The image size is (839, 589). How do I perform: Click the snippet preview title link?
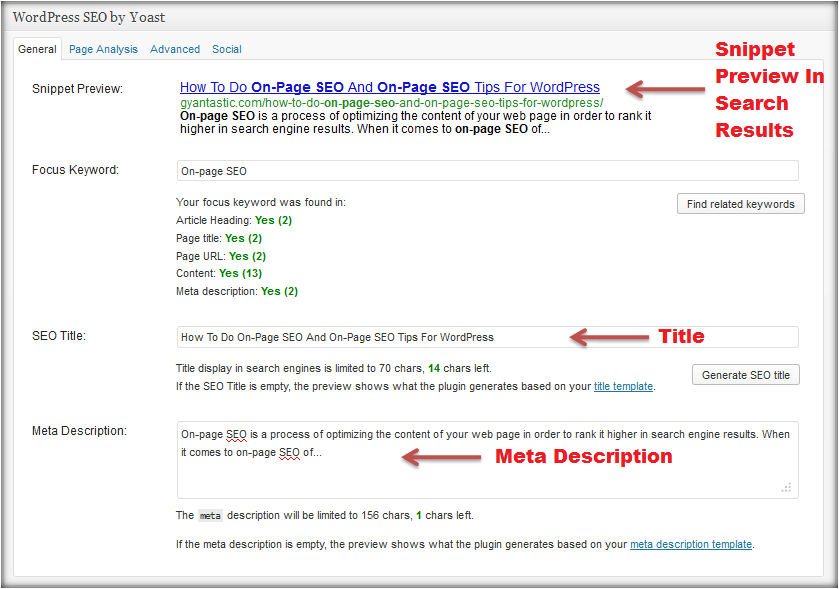click(x=390, y=87)
